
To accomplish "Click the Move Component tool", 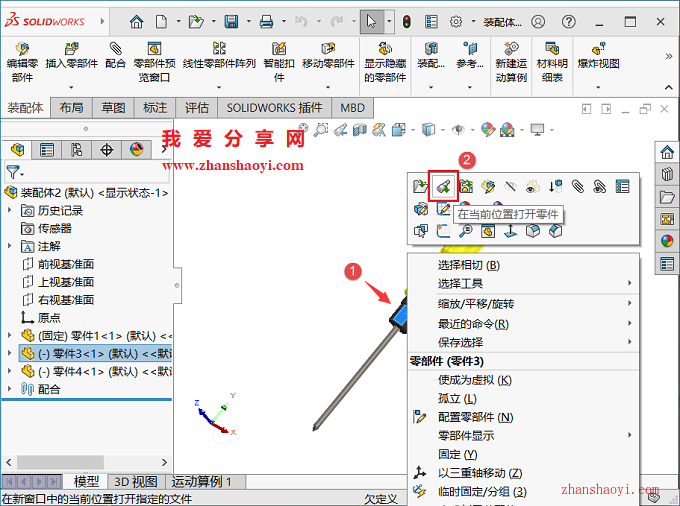I will (x=328, y=55).
